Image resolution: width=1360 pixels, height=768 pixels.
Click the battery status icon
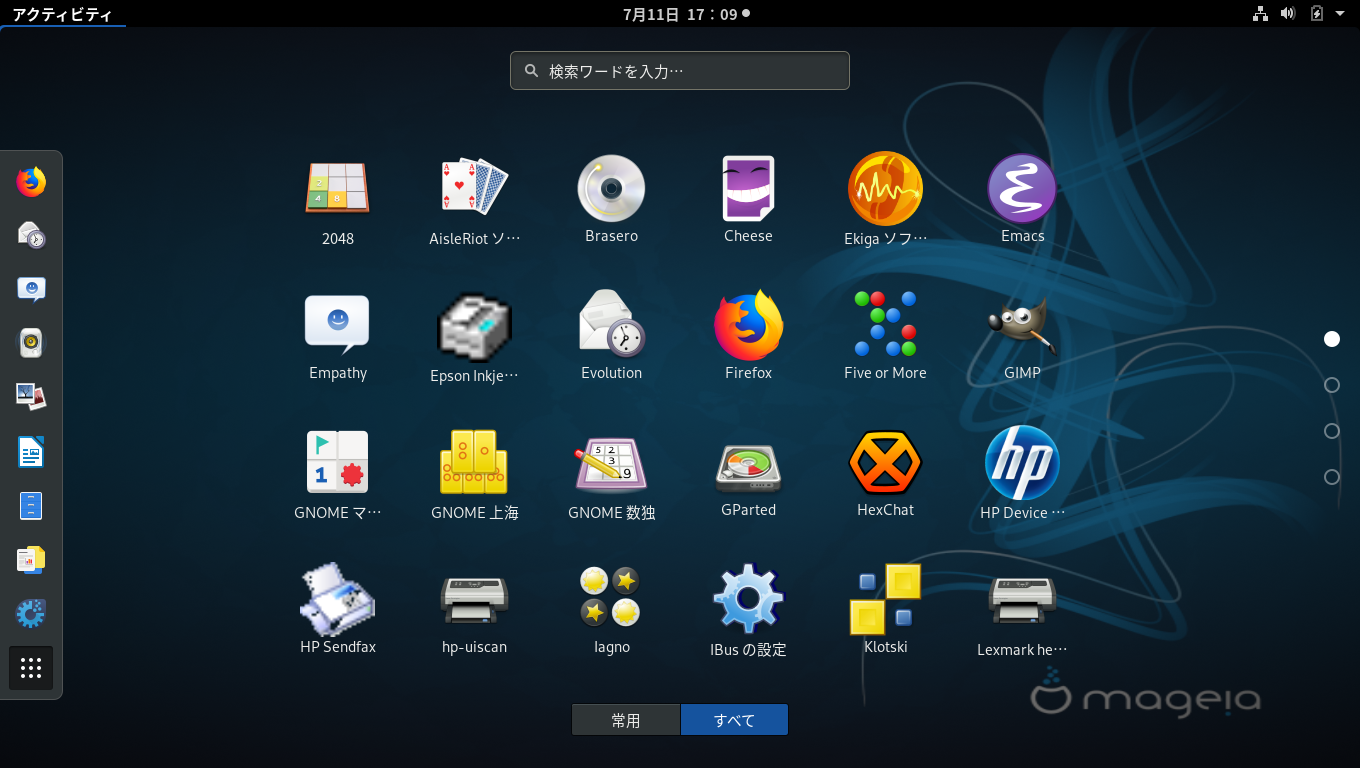coord(1317,14)
